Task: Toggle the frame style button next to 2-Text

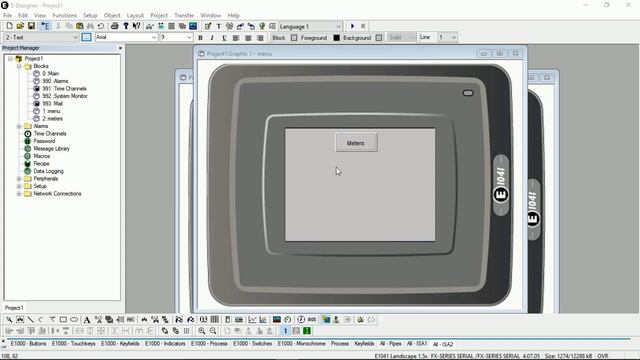Action: (x=86, y=37)
